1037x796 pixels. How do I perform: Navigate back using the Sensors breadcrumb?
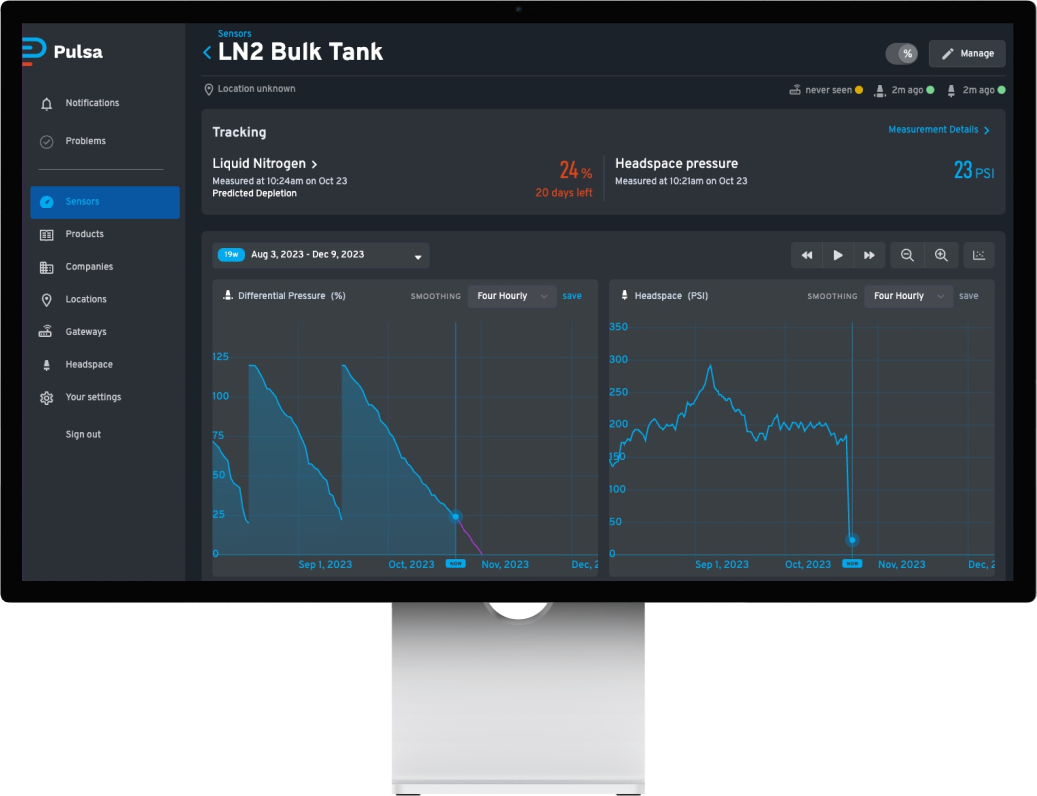[x=234, y=33]
